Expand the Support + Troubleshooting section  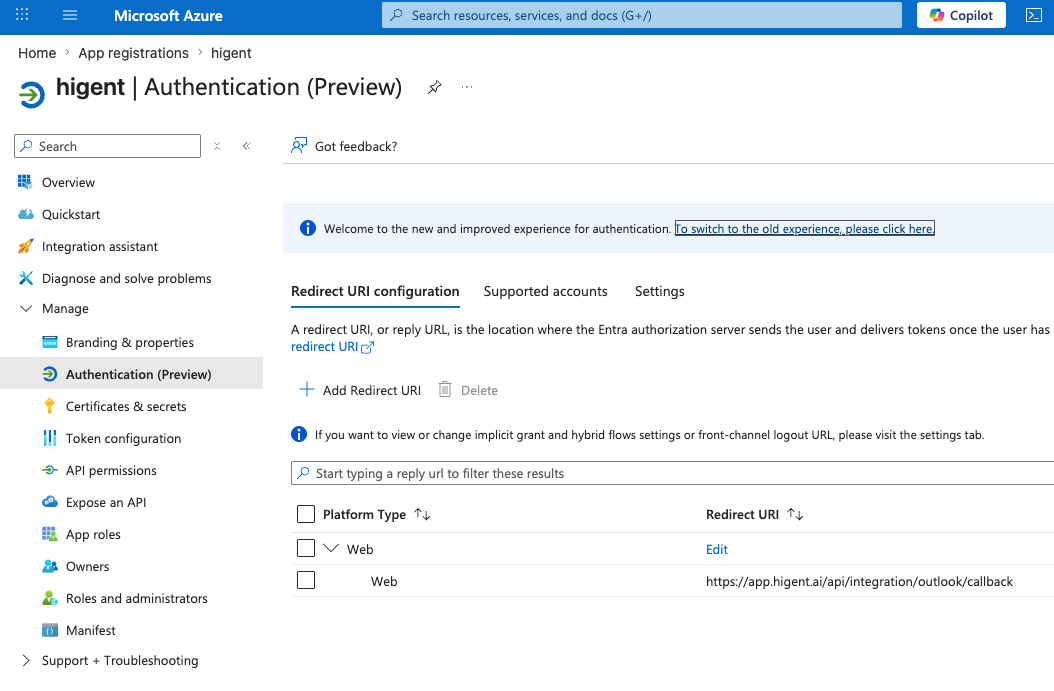(x=26, y=660)
